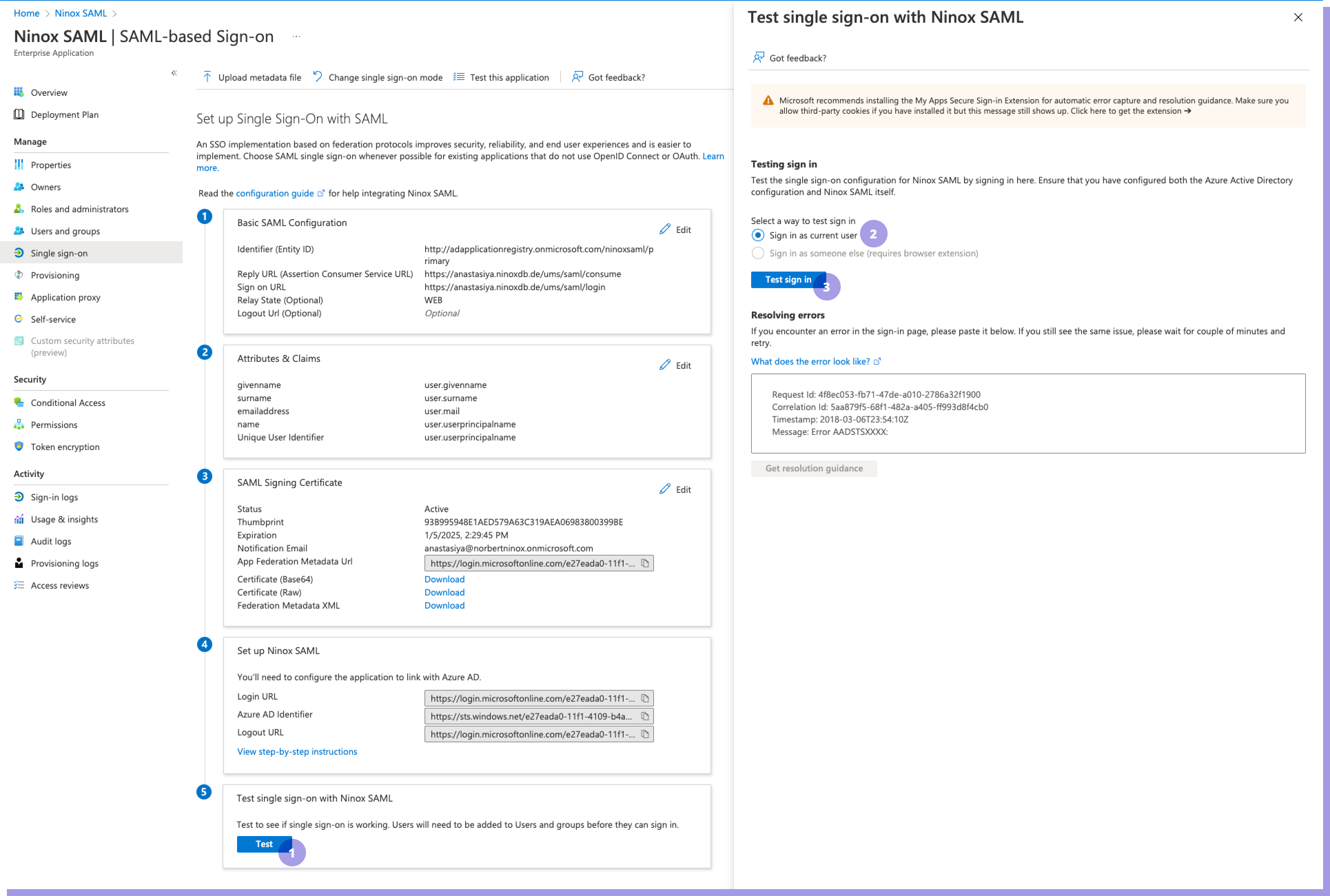The height and width of the screenshot is (896, 1330).
Task: Open View step-by-step instructions link
Action: point(297,751)
